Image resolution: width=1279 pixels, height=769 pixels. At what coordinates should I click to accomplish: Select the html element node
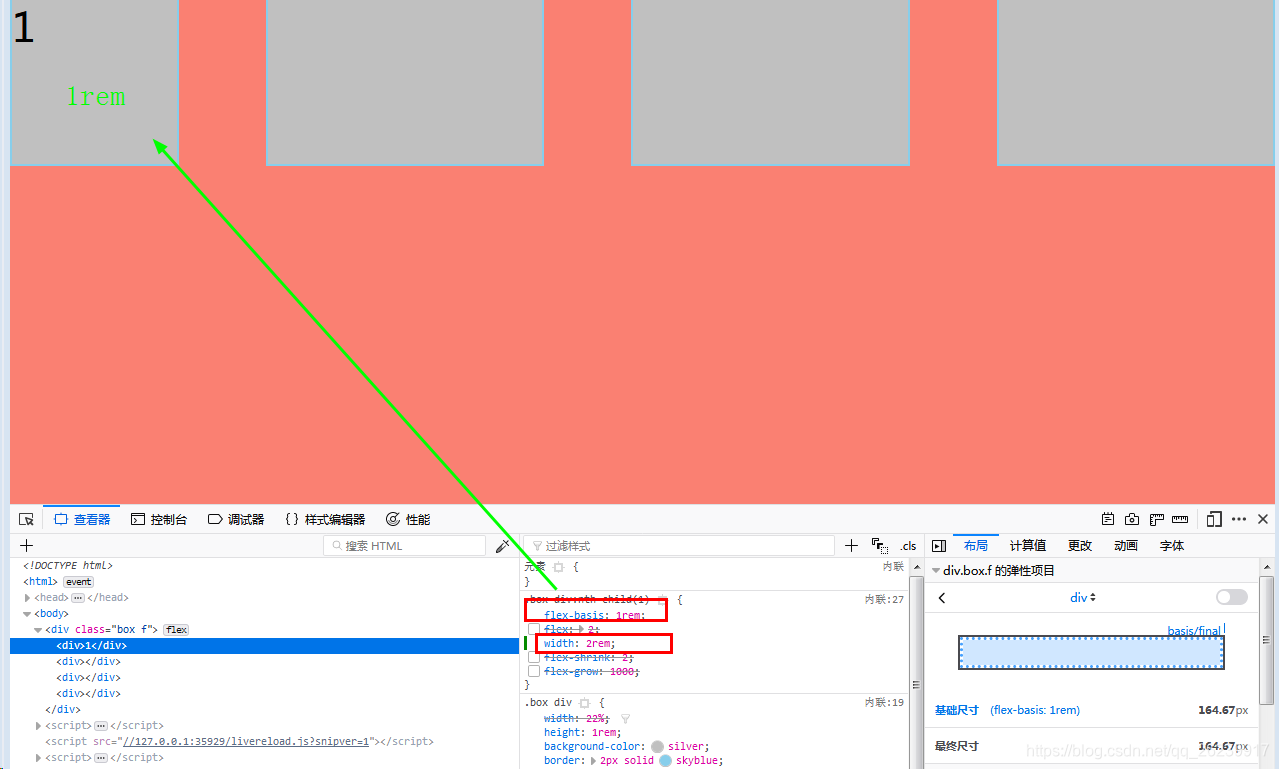click(x=40, y=581)
